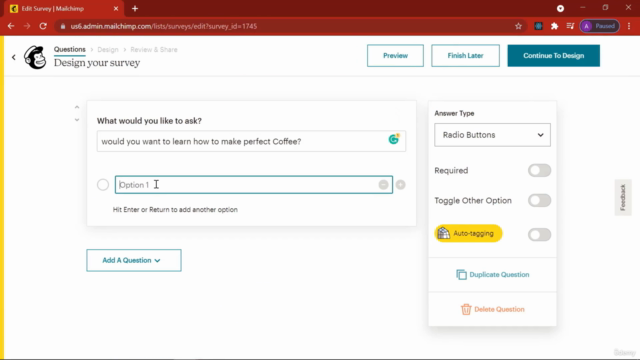The width and height of the screenshot is (640, 360).
Task: View site info via the padlock icon
Action: pos(63,26)
